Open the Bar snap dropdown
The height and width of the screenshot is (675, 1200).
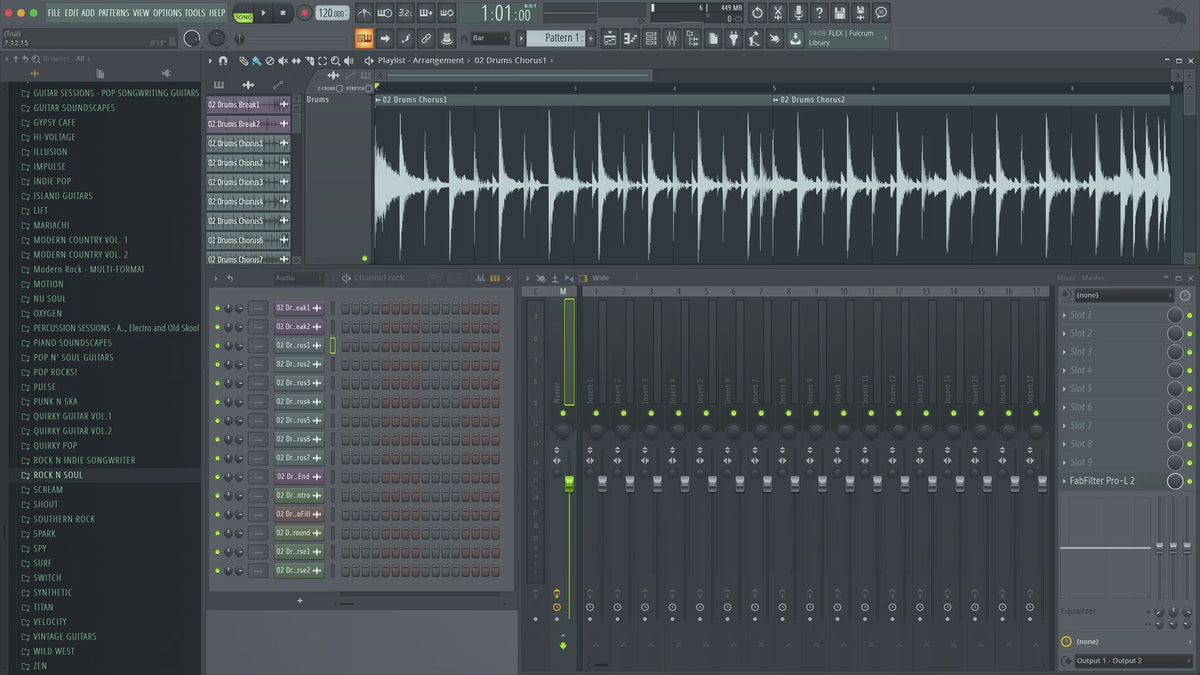coord(490,38)
